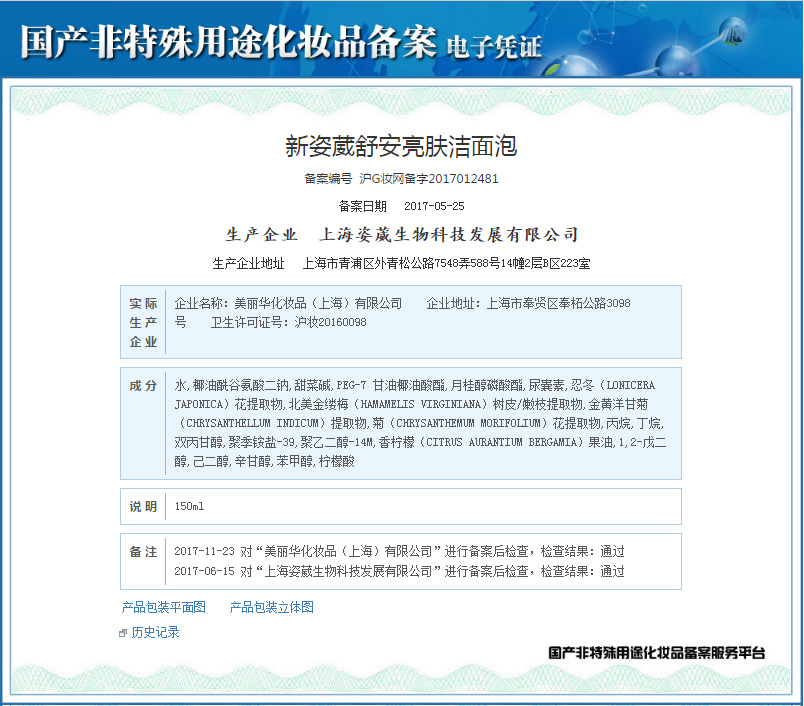Open the 产品包装立体图 link

tap(271, 607)
